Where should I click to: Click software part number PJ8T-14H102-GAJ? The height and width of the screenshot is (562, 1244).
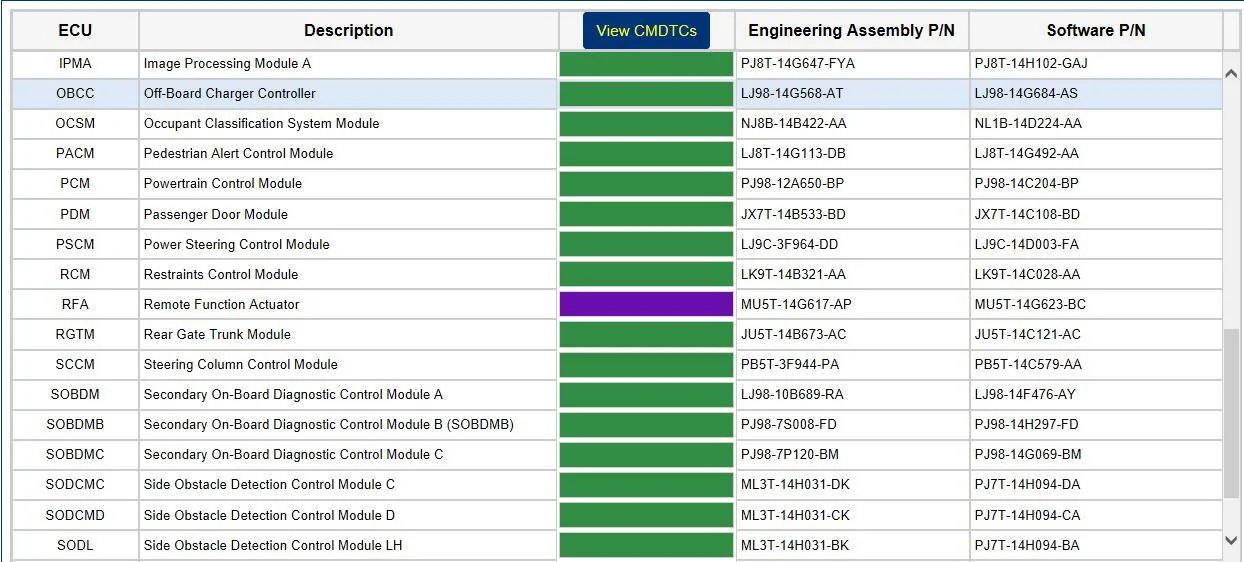1031,64
